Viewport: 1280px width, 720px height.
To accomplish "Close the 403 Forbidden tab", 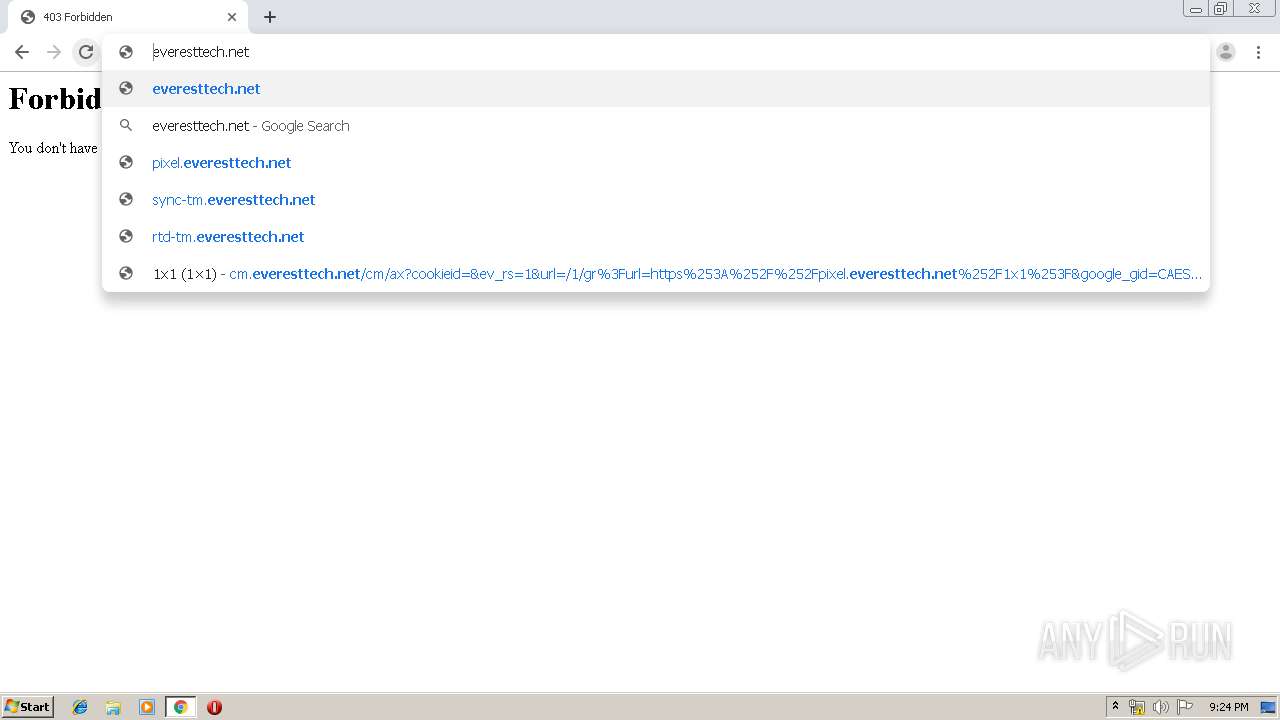I will [x=232, y=17].
